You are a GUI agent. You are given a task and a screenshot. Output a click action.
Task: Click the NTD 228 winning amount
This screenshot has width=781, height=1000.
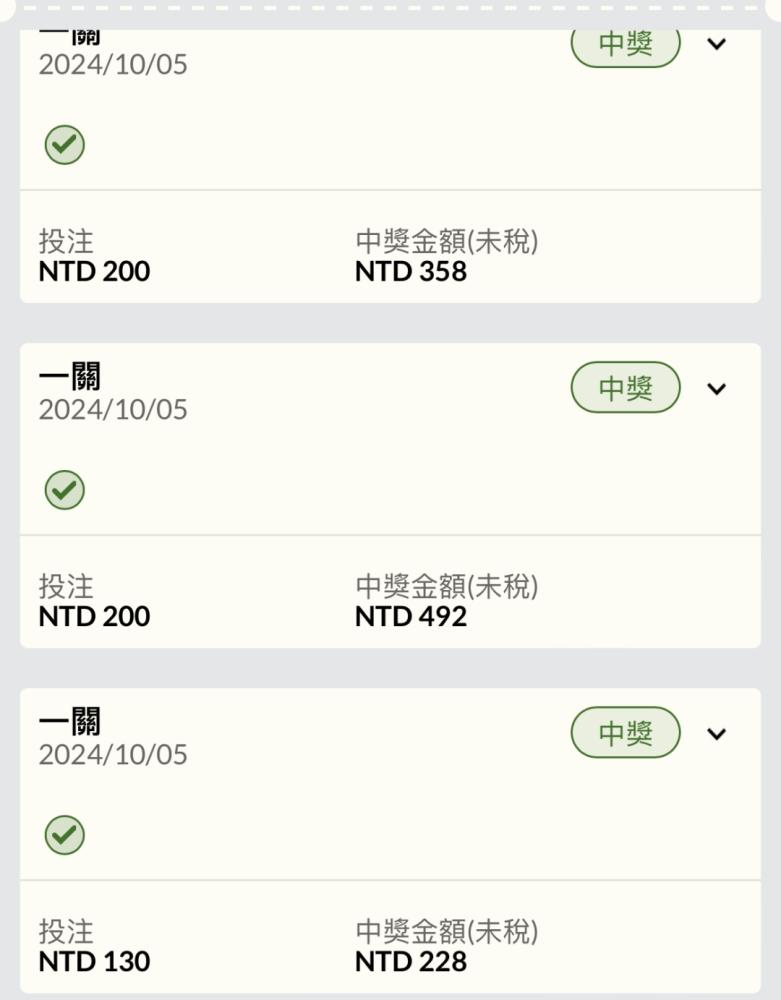click(x=411, y=962)
